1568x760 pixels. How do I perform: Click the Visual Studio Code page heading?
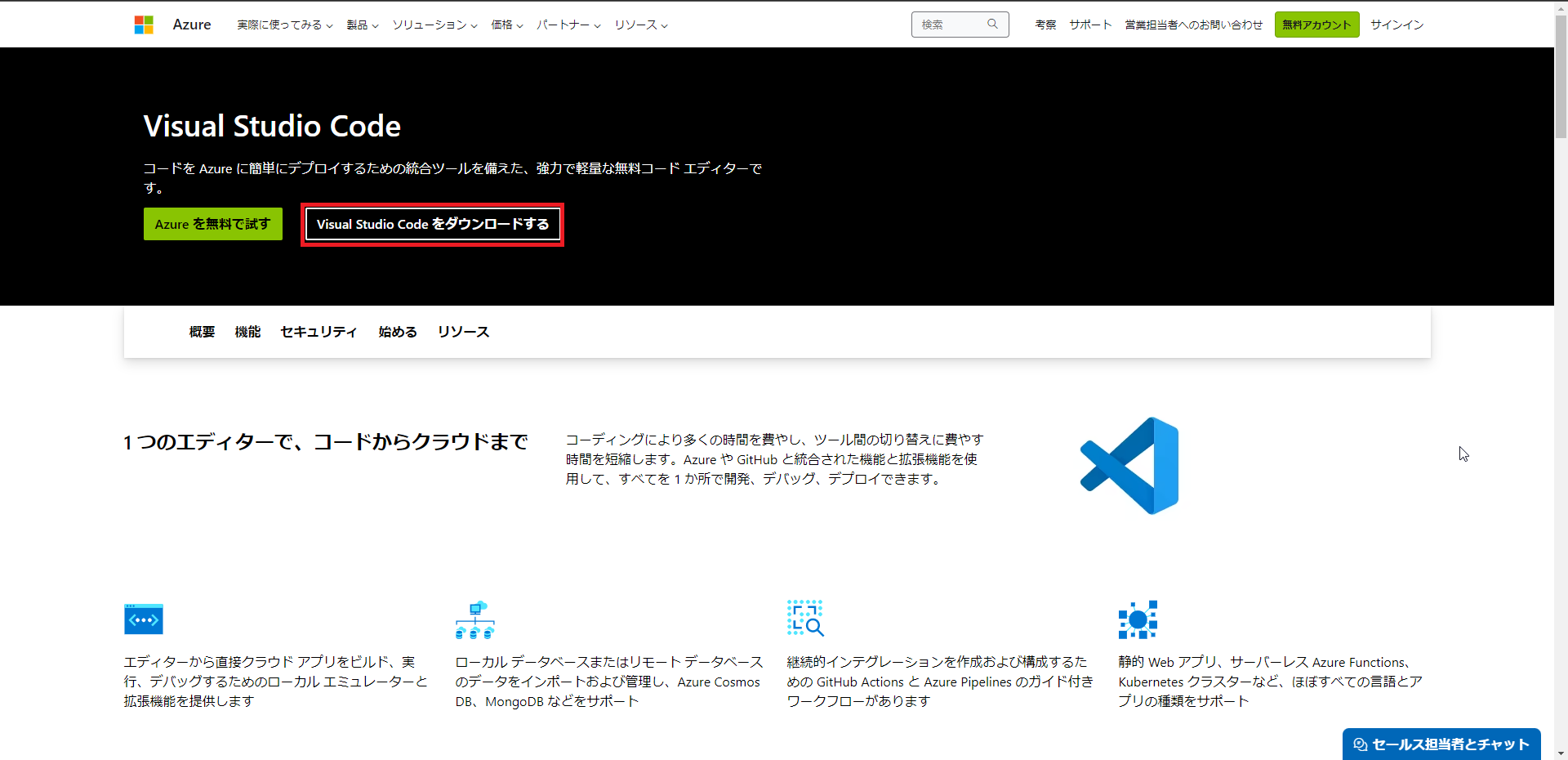[x=272, y=126]
